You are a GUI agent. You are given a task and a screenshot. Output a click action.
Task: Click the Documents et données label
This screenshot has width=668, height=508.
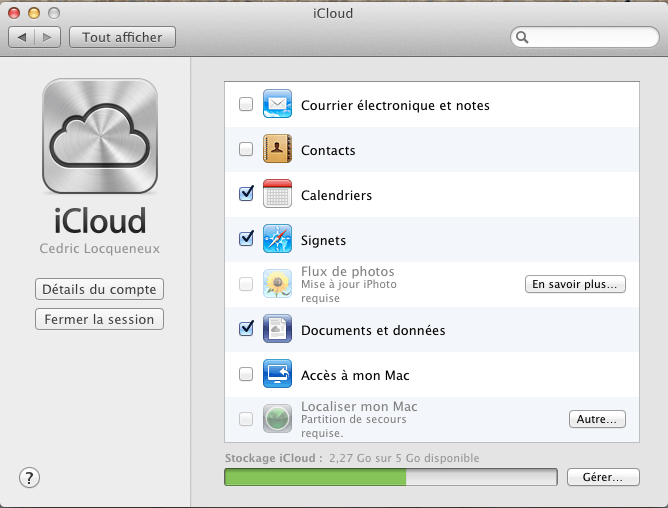pyautogui.click(x=373, y=331)
